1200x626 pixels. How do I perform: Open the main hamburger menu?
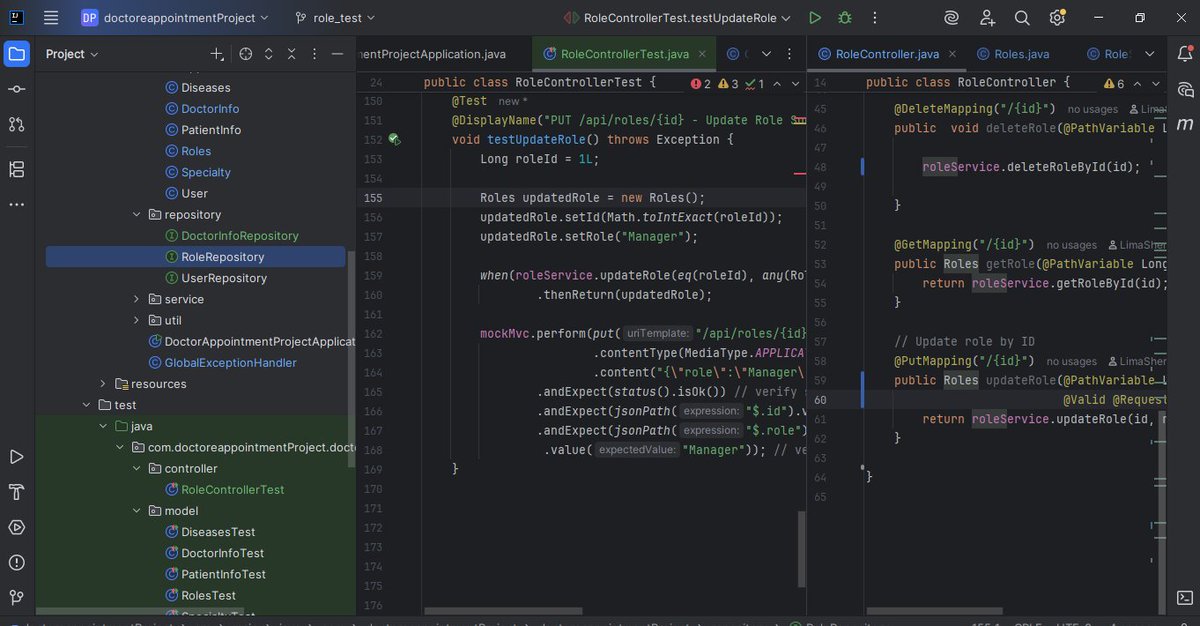click(51, 18)
